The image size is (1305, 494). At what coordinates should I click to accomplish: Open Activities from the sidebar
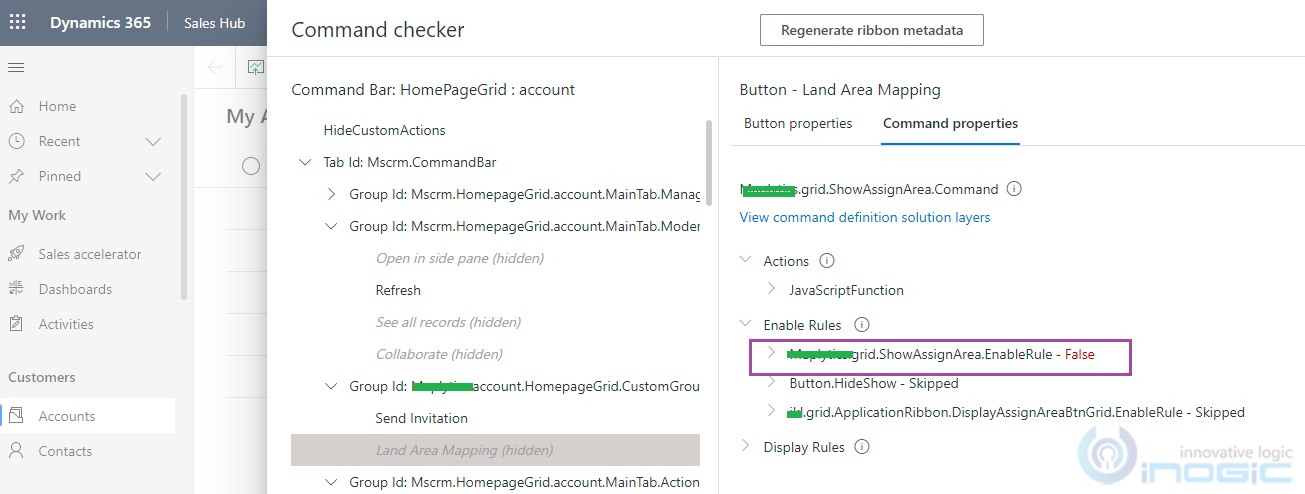(x=66, y=324)
